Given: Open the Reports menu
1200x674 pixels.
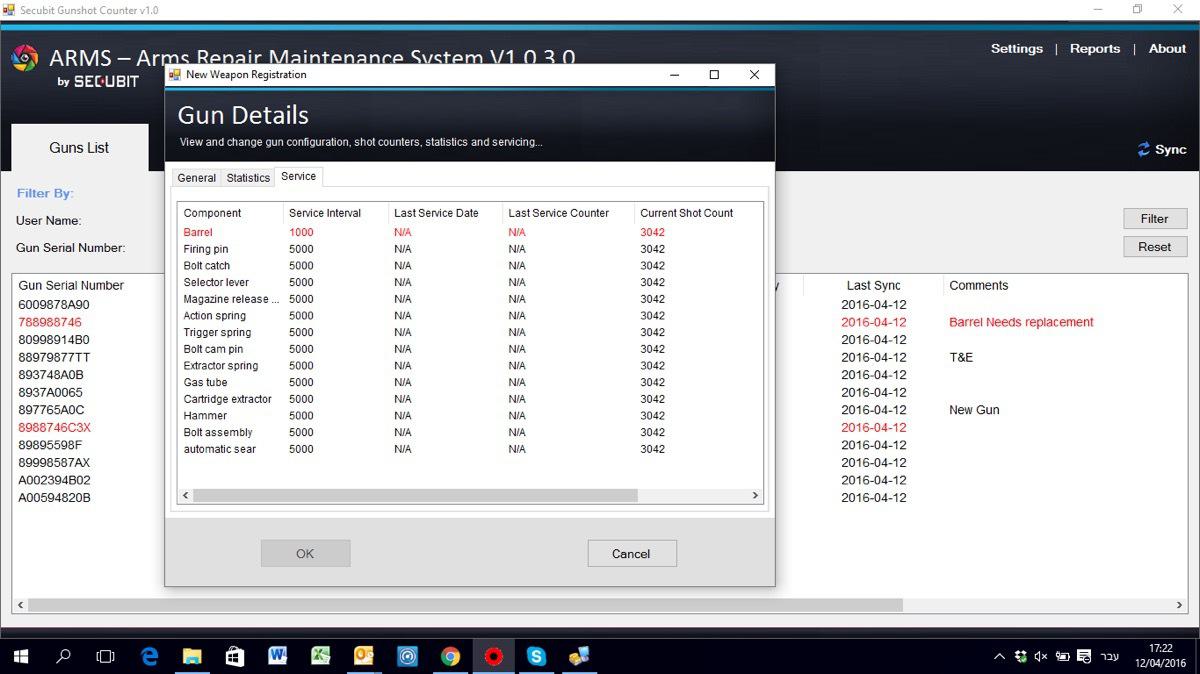Looking at the screenshot, I should pos(1094,49).
